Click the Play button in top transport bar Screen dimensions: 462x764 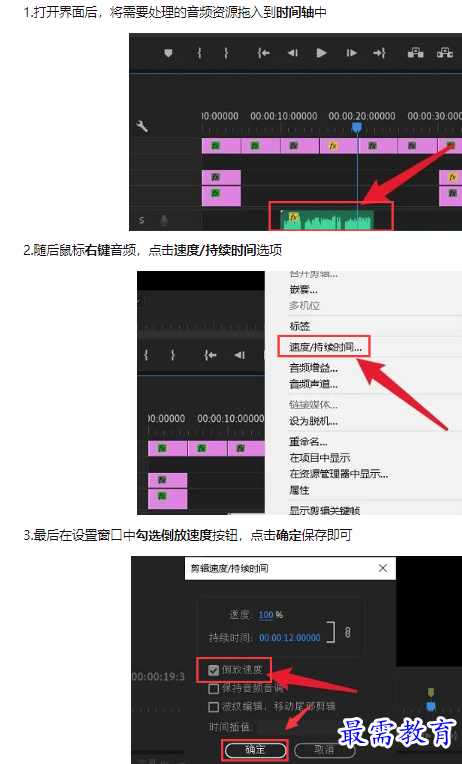pyautogui.click(x=322, y=53)
